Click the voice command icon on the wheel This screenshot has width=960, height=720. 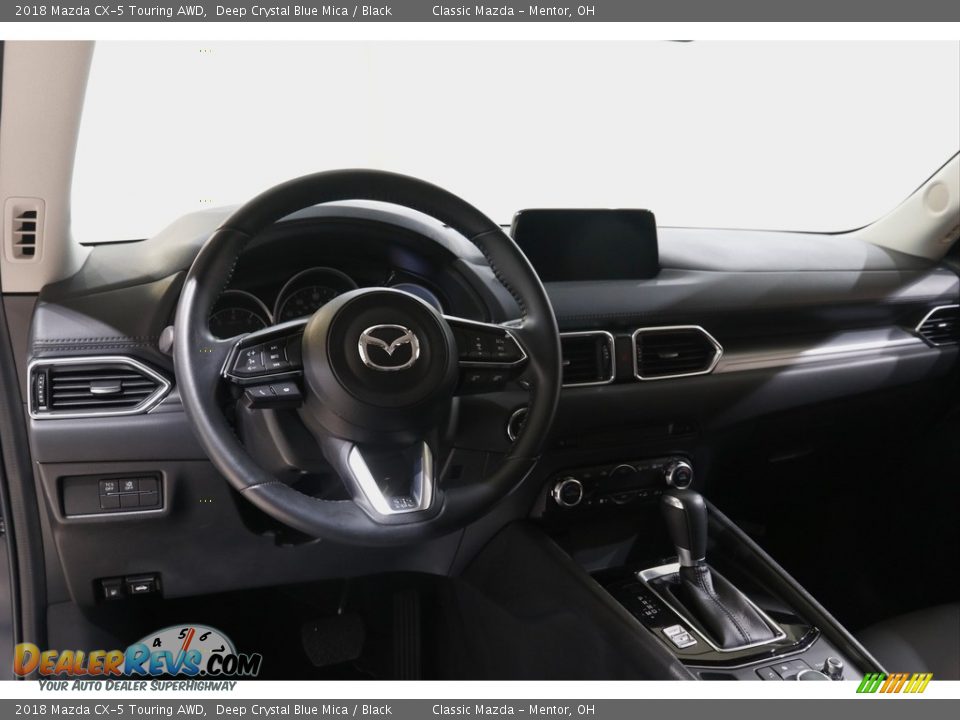[x=287, y=390]
